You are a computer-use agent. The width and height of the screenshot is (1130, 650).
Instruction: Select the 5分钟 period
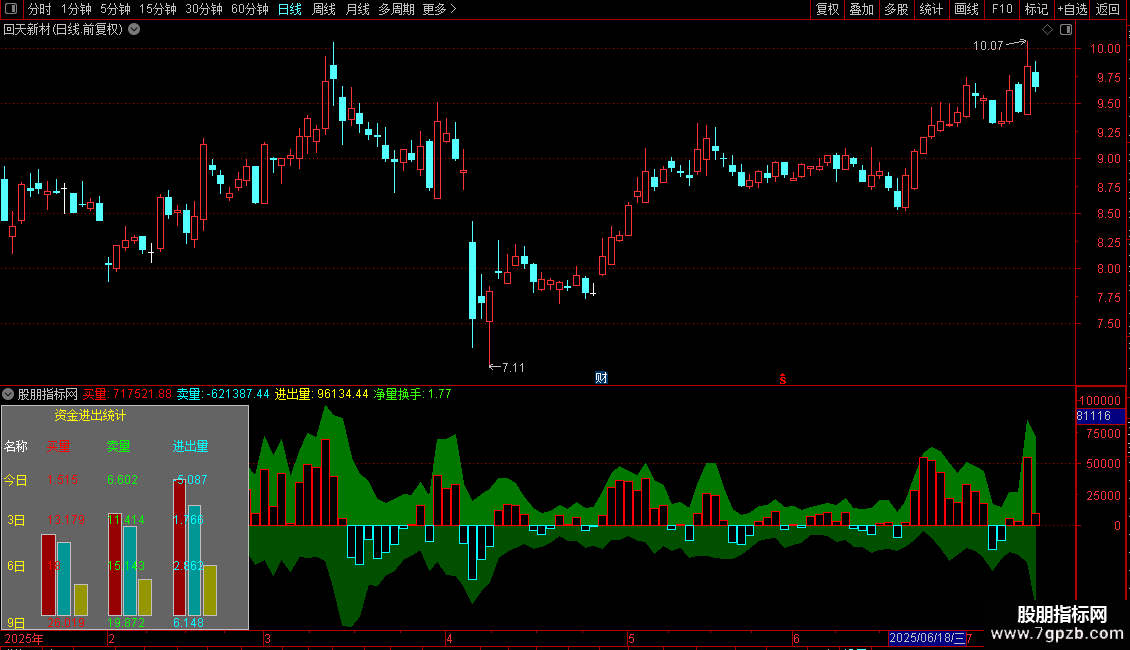point(115,9)
